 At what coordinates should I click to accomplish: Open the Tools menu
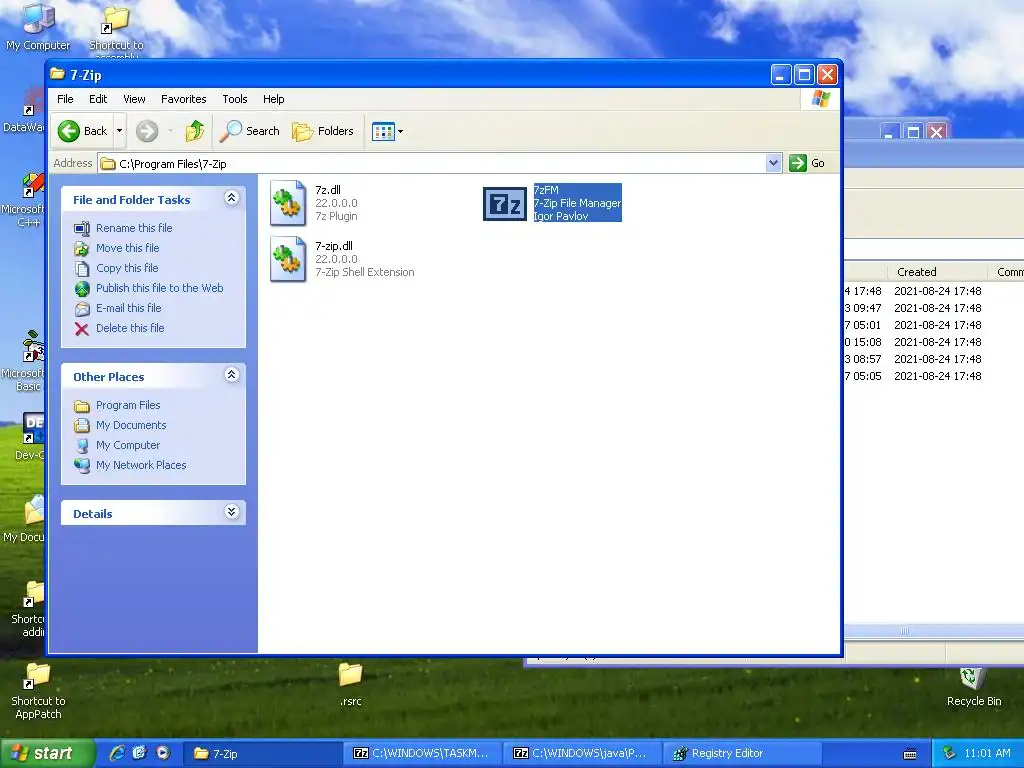coord(234,99)
